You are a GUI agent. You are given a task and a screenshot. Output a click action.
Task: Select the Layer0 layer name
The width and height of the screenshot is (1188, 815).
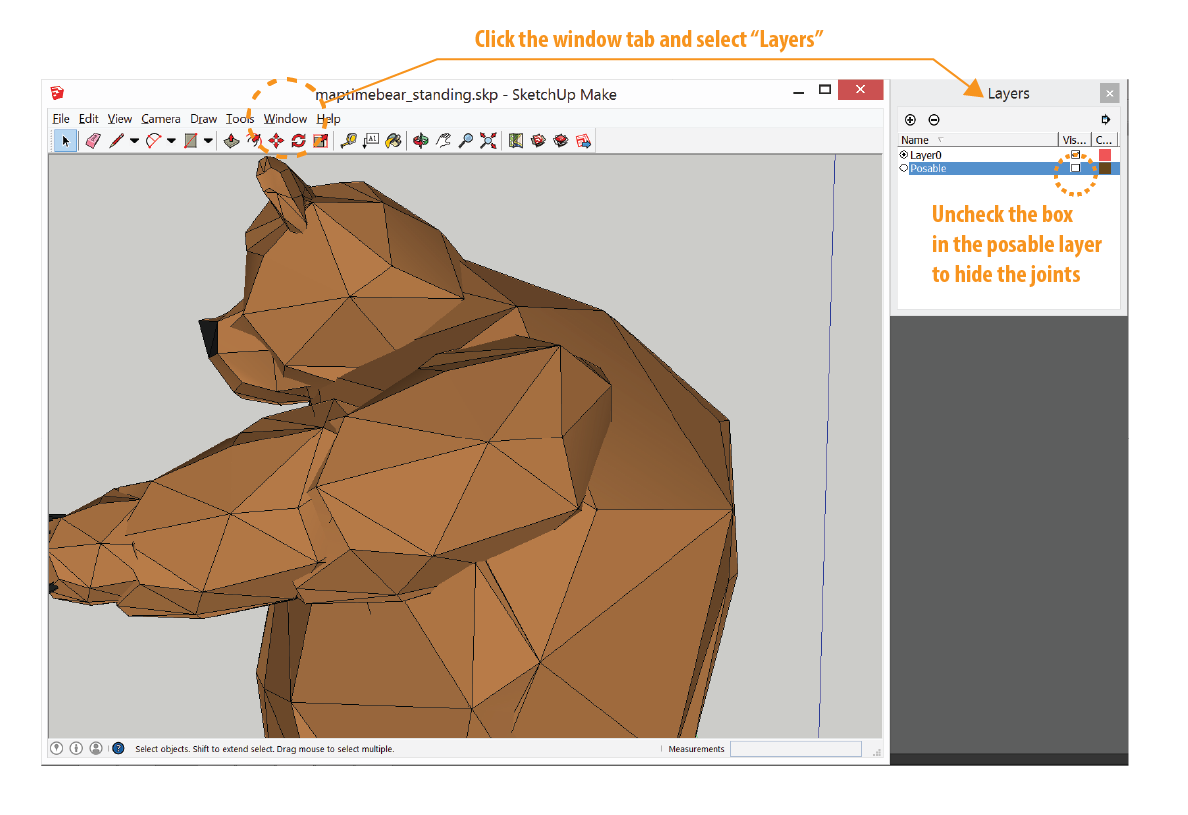click(x=926, y=155)
